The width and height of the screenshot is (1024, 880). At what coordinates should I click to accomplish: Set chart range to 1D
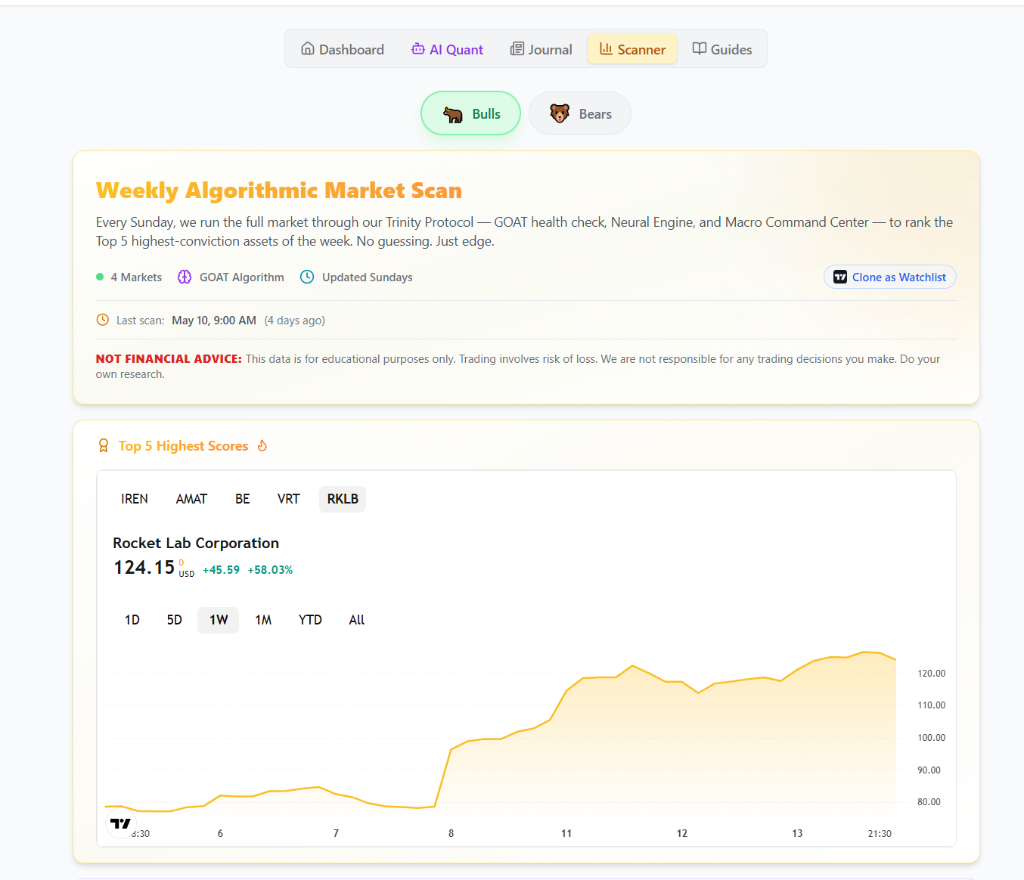tap(132, 620)
